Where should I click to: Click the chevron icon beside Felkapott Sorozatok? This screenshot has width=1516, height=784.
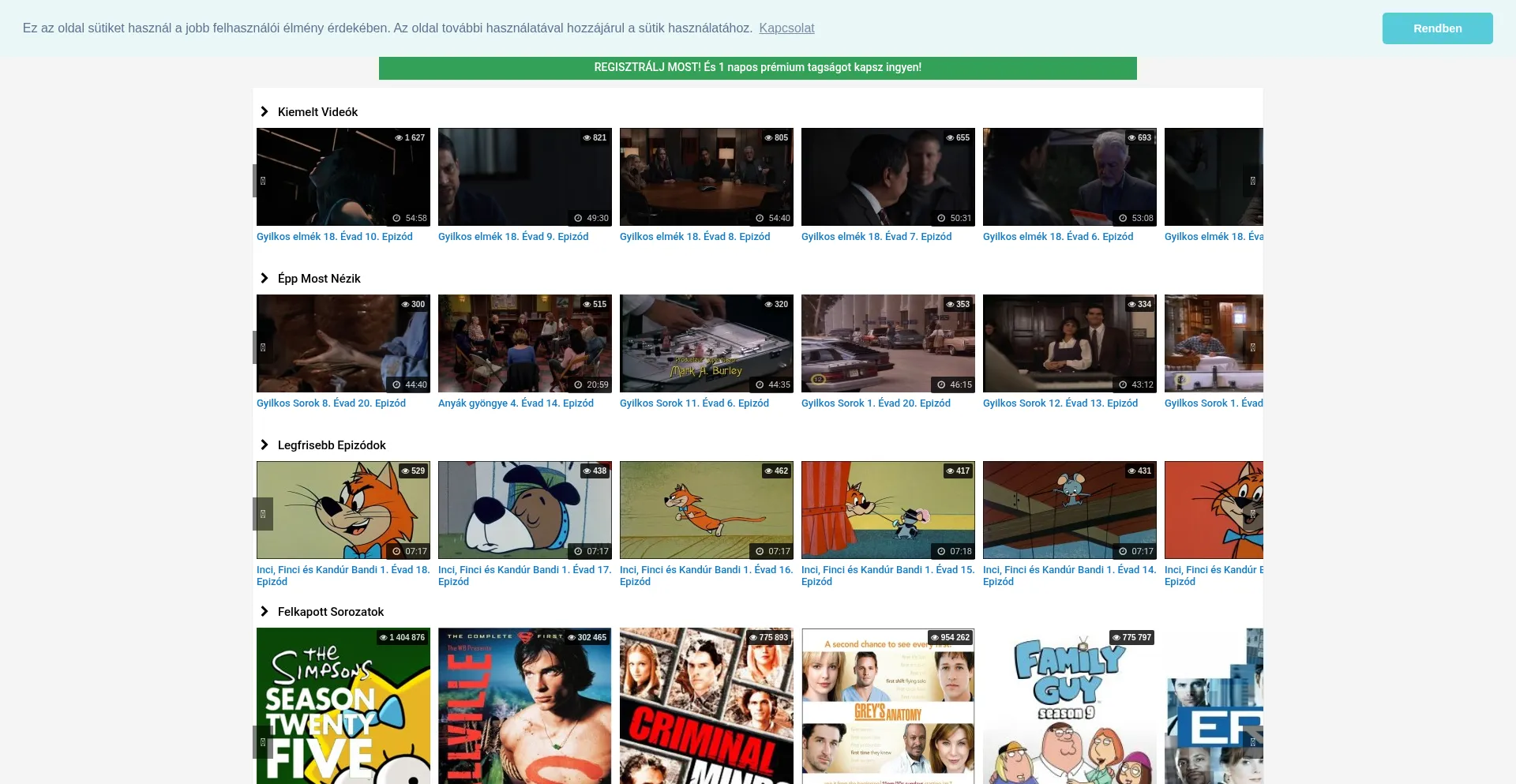point(265,612)
